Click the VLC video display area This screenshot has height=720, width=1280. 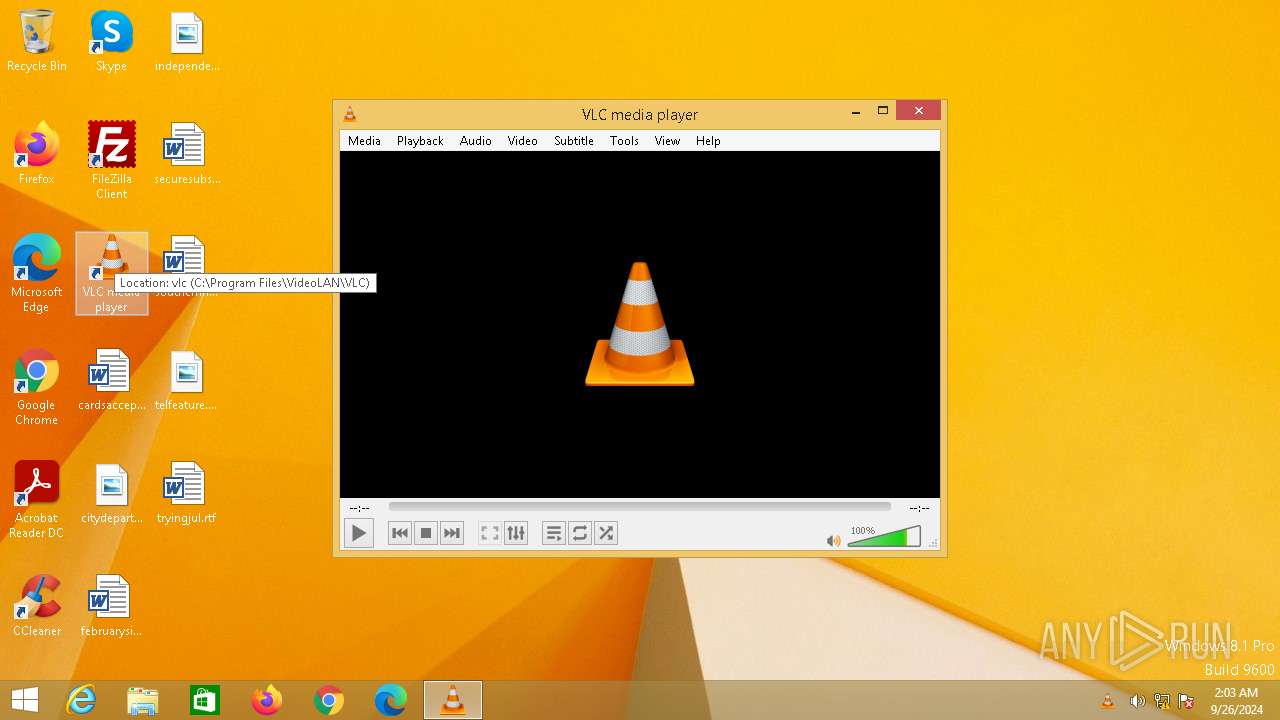640,324
